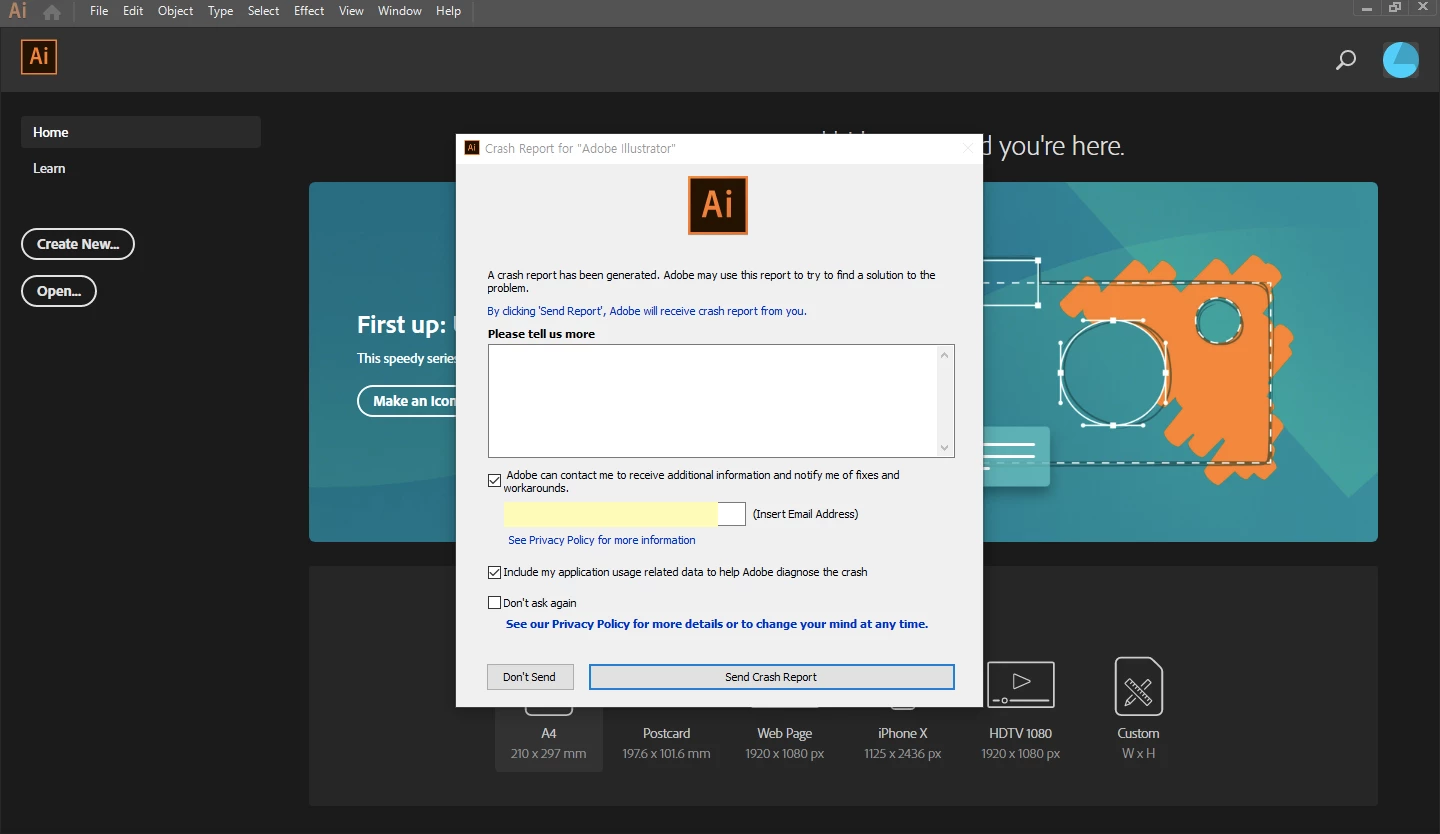Choose the iPhone X preset
The image size is (1440, 834).
[x=903, y=743]
